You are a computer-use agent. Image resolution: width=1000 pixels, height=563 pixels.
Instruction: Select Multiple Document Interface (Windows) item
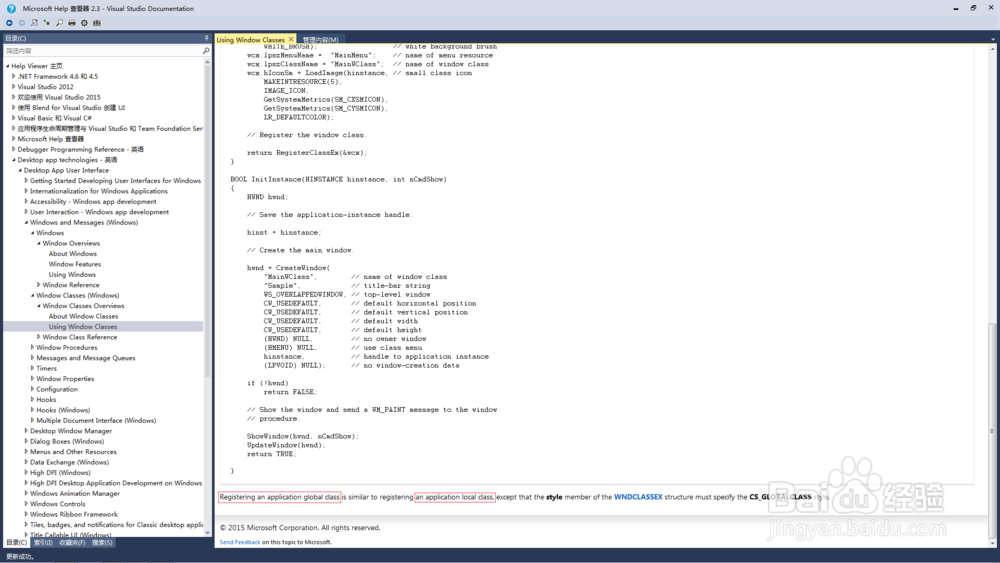click(x=96, y=420)
